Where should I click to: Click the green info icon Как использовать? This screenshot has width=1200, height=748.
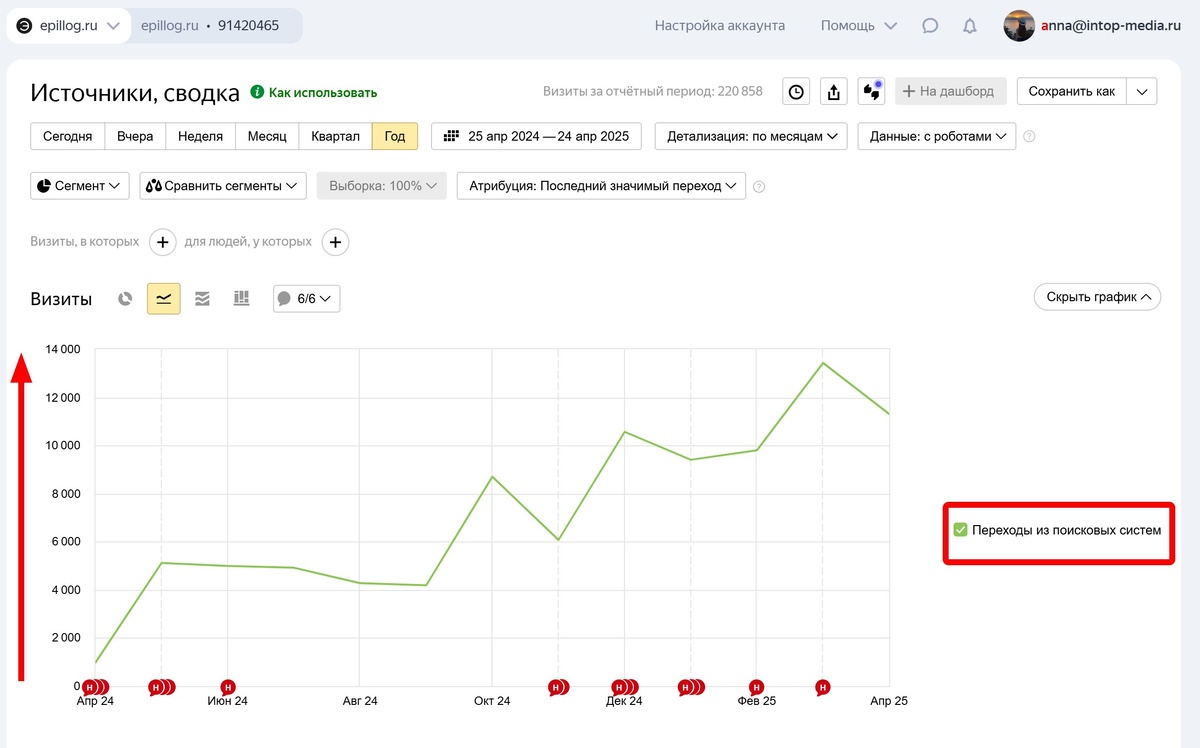pos(257,92)
